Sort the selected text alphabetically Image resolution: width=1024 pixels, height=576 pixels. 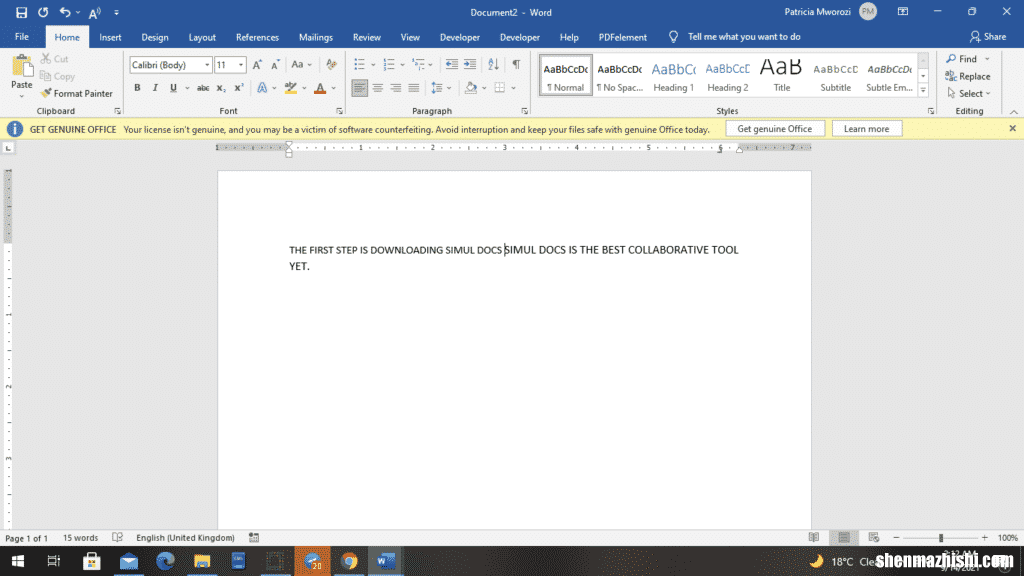coord(493,64)
